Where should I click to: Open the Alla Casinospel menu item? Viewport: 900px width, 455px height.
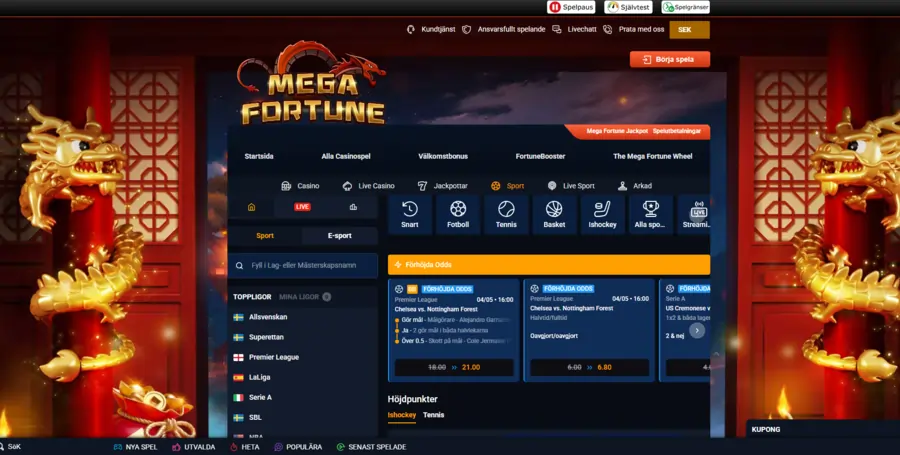tap(346, 156)
